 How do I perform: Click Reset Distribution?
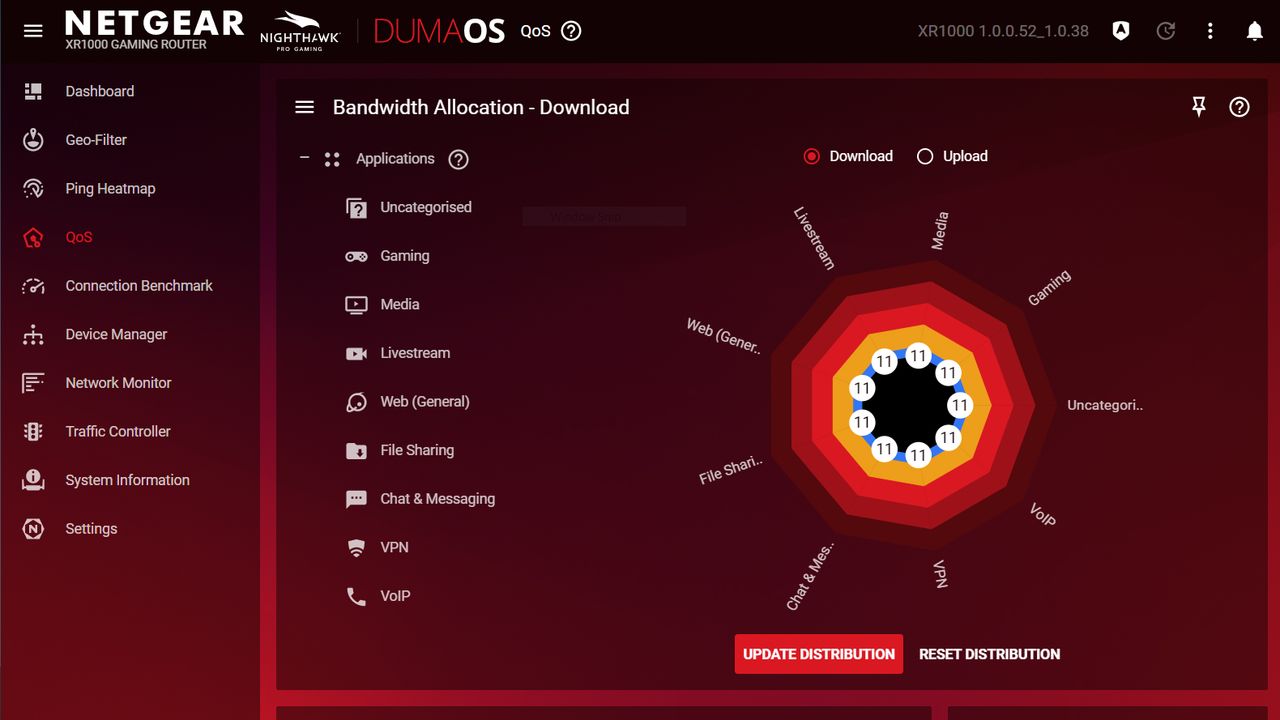coord(990,654)
